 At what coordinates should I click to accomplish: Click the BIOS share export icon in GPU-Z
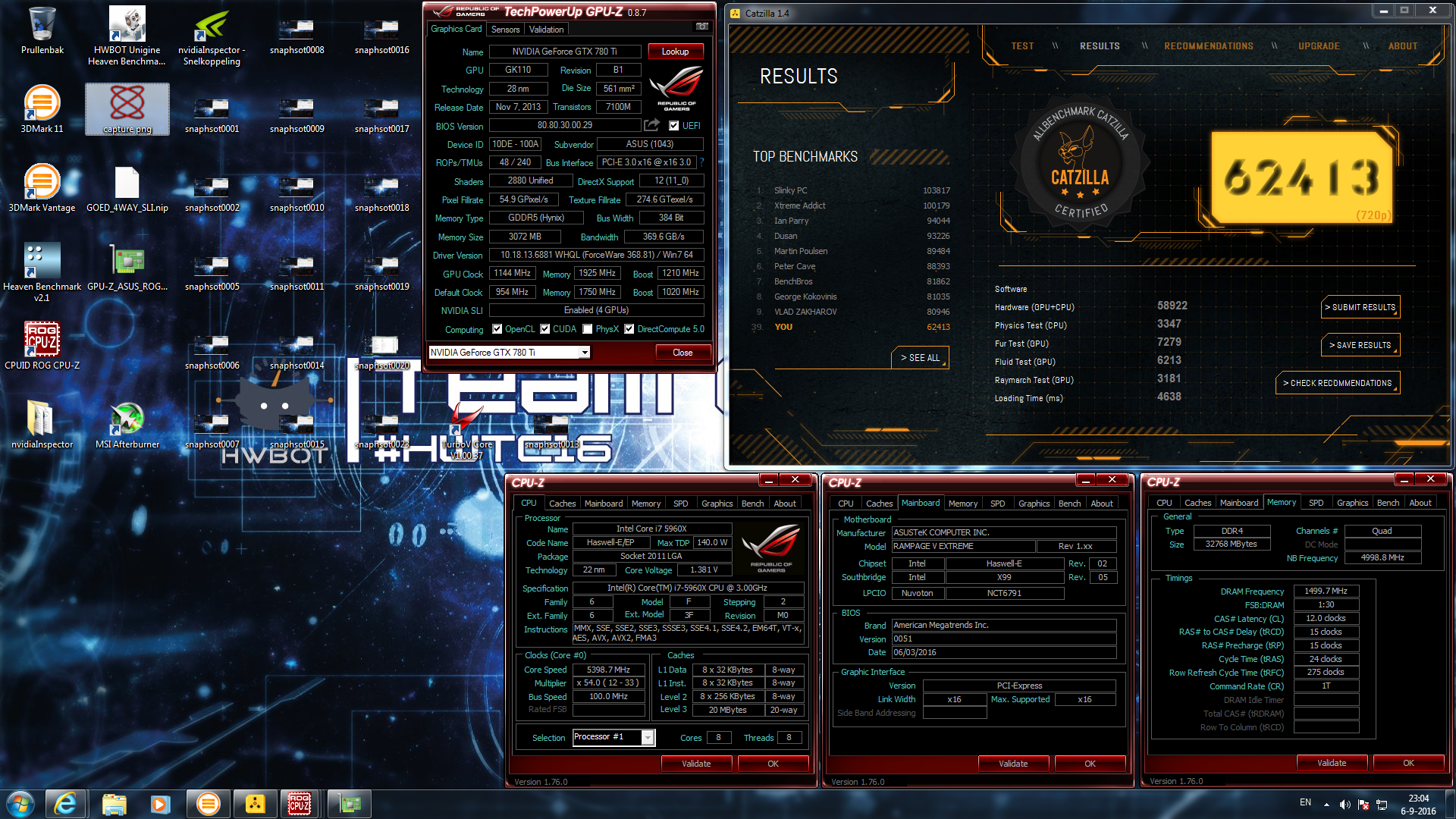(651, 125)
